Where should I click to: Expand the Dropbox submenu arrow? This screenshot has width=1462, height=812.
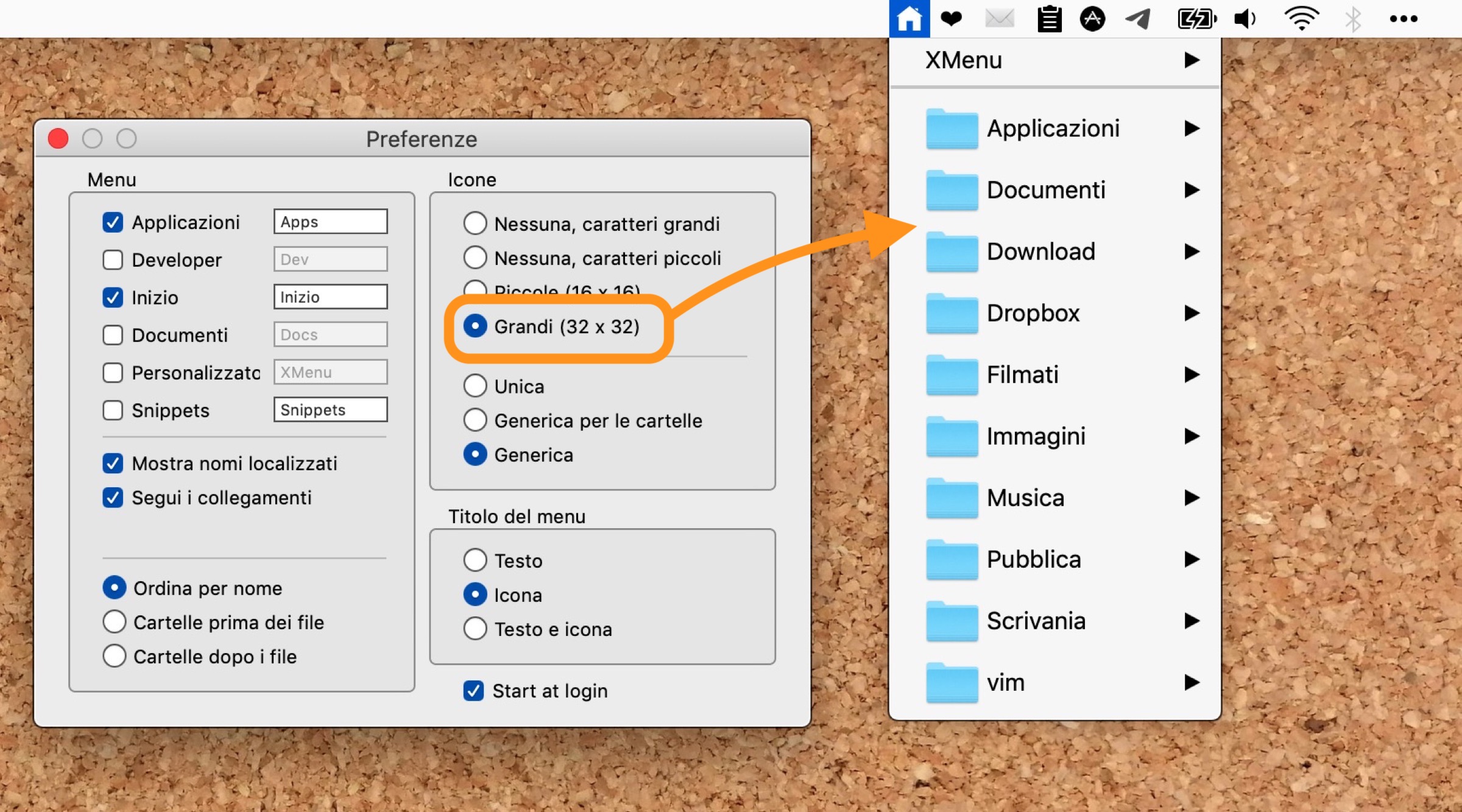[1192, 313]
